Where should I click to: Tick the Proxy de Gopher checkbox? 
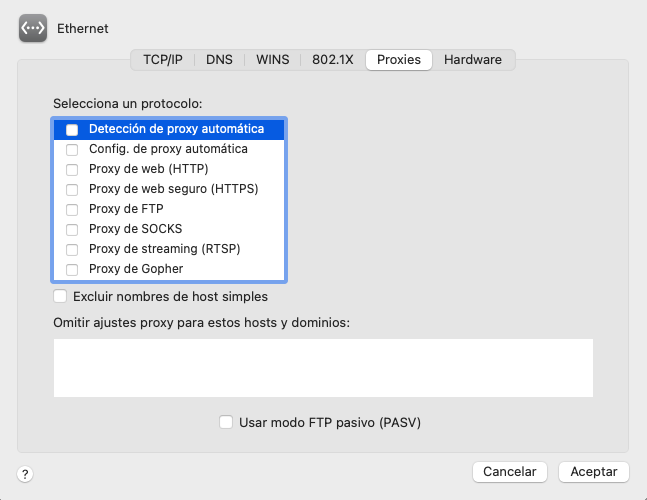click(x=72, y=269)
